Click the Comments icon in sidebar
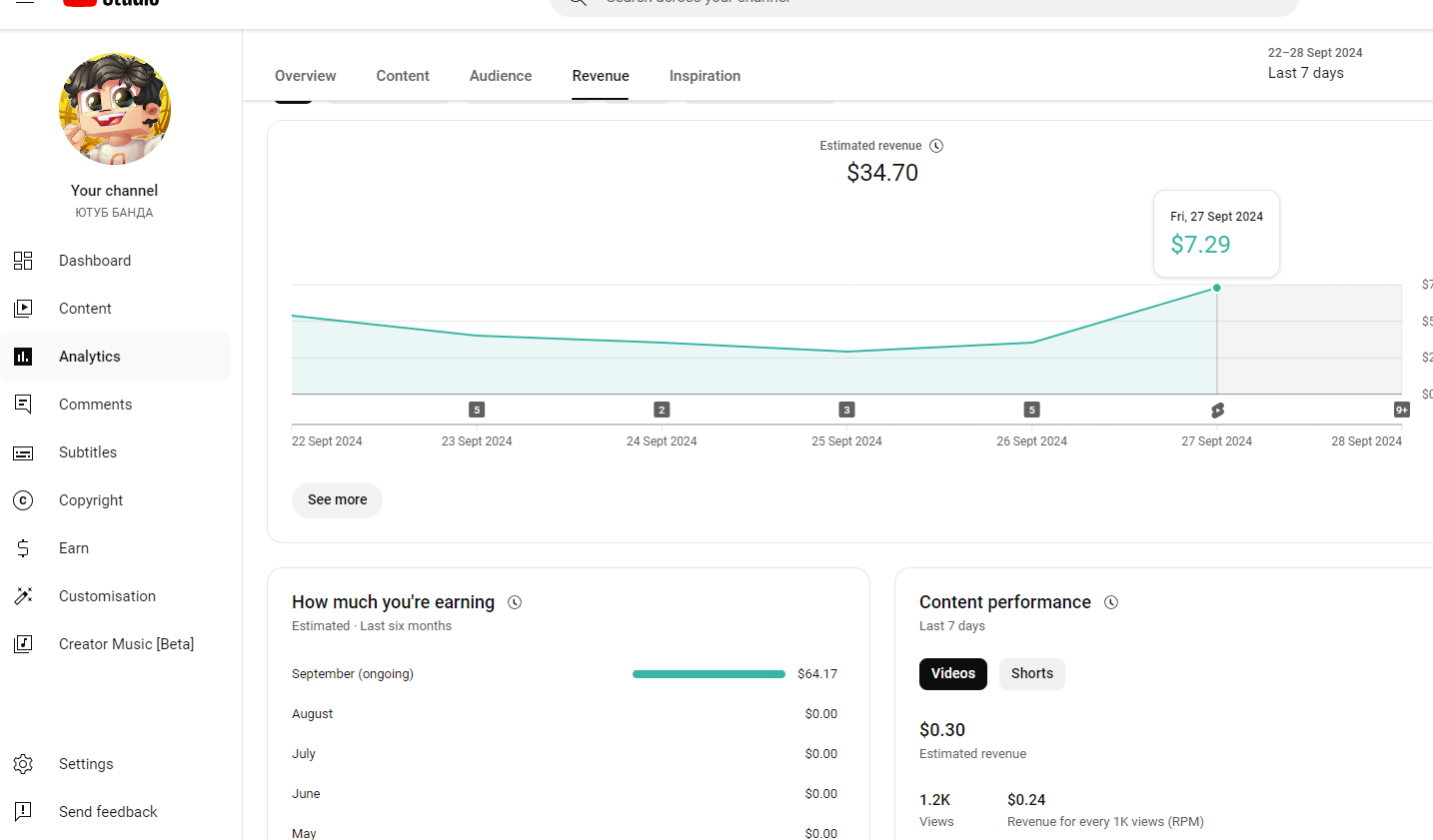1433x840 pixels. tap(23, 405)
